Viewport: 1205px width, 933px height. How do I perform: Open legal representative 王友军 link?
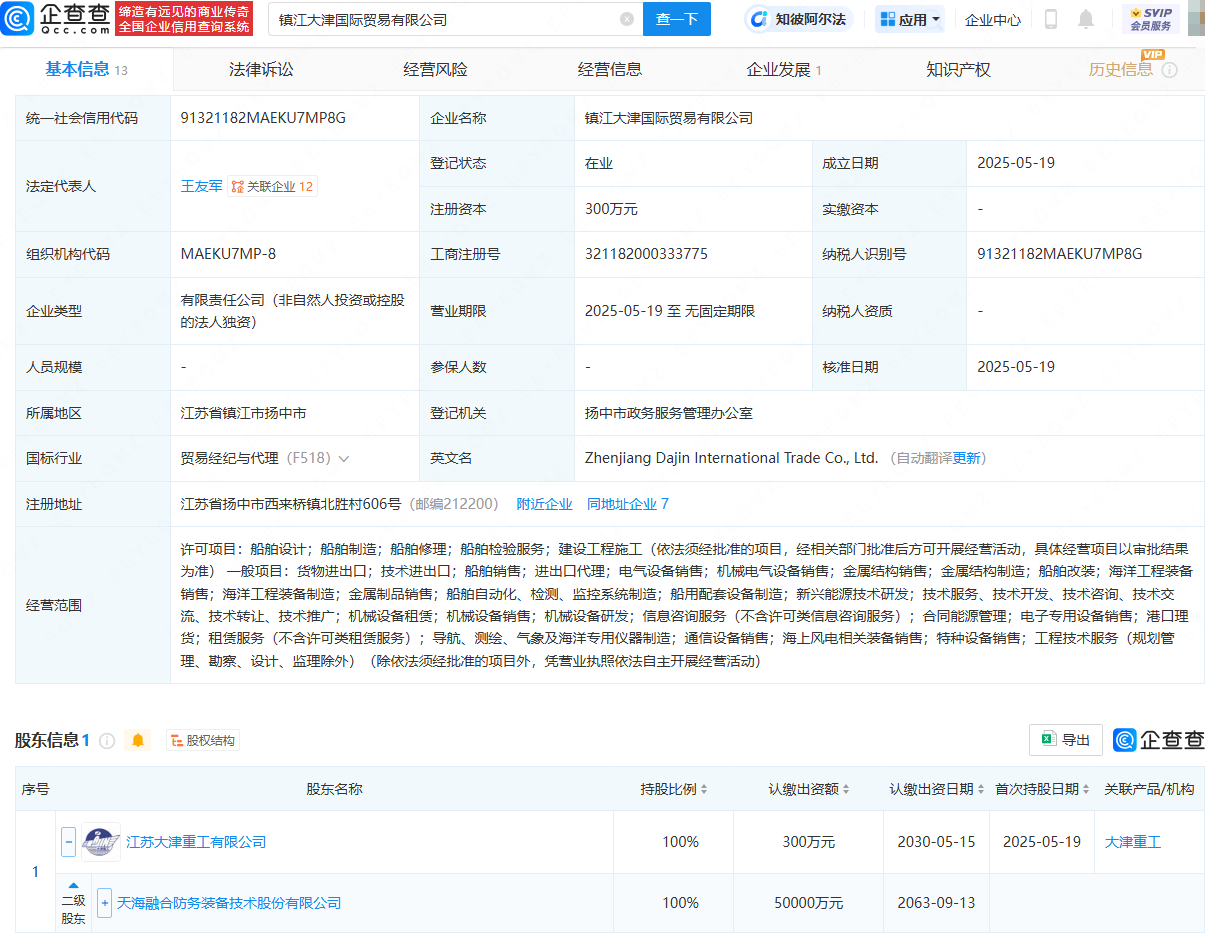point(201,186)
